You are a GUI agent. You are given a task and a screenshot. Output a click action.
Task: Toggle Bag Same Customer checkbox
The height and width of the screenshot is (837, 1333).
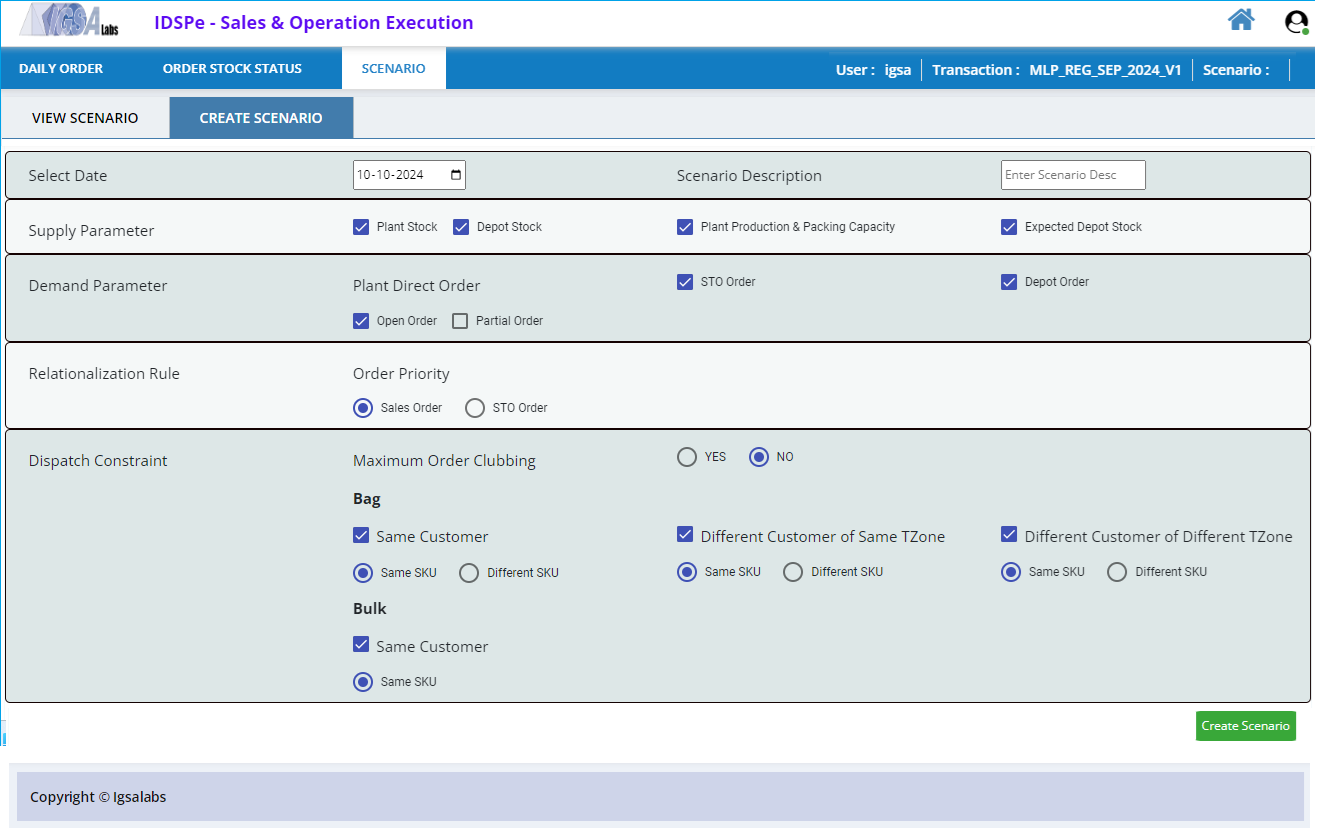(x=361, y=536)
